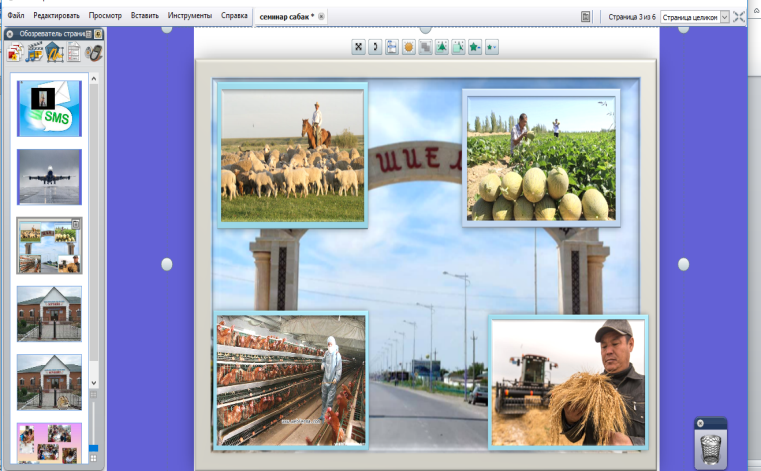The height and width of the screenshot is (471, 761).
Task: Click the move-object cross-arrows icon in floating toolbar
Action: (358, 47)
